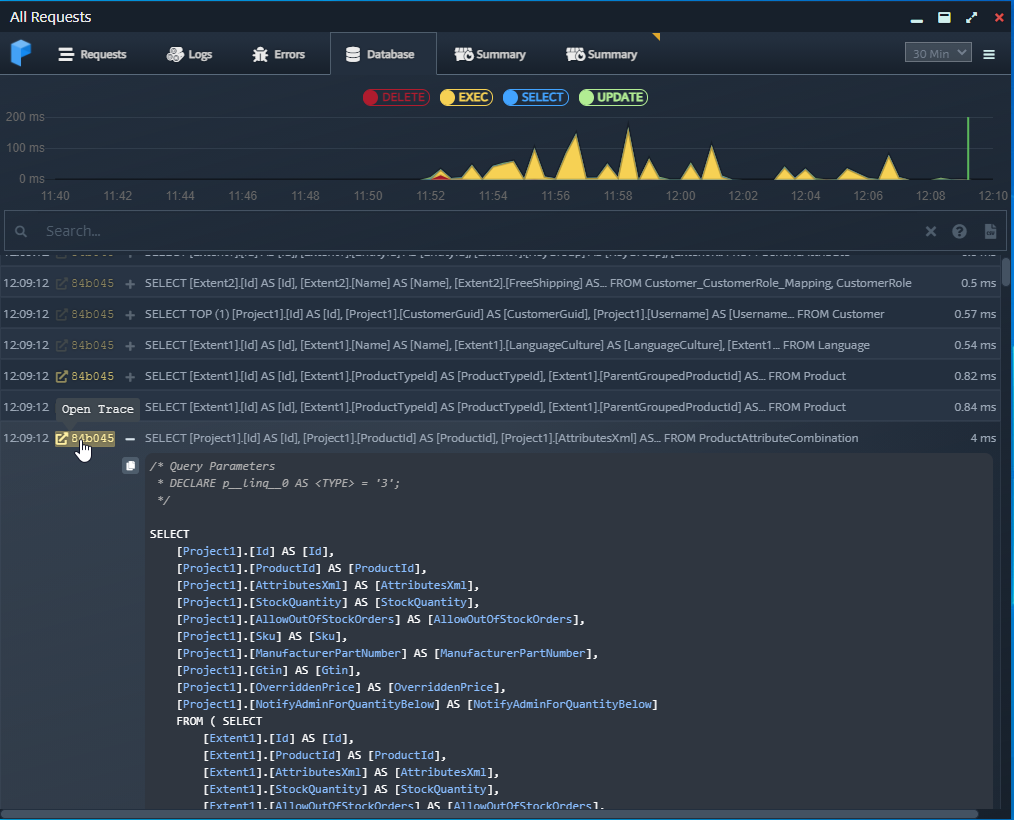Click the 0.57 ms duration value
The width and height of the screenshot is (1014, 820).
click(975, 314)
